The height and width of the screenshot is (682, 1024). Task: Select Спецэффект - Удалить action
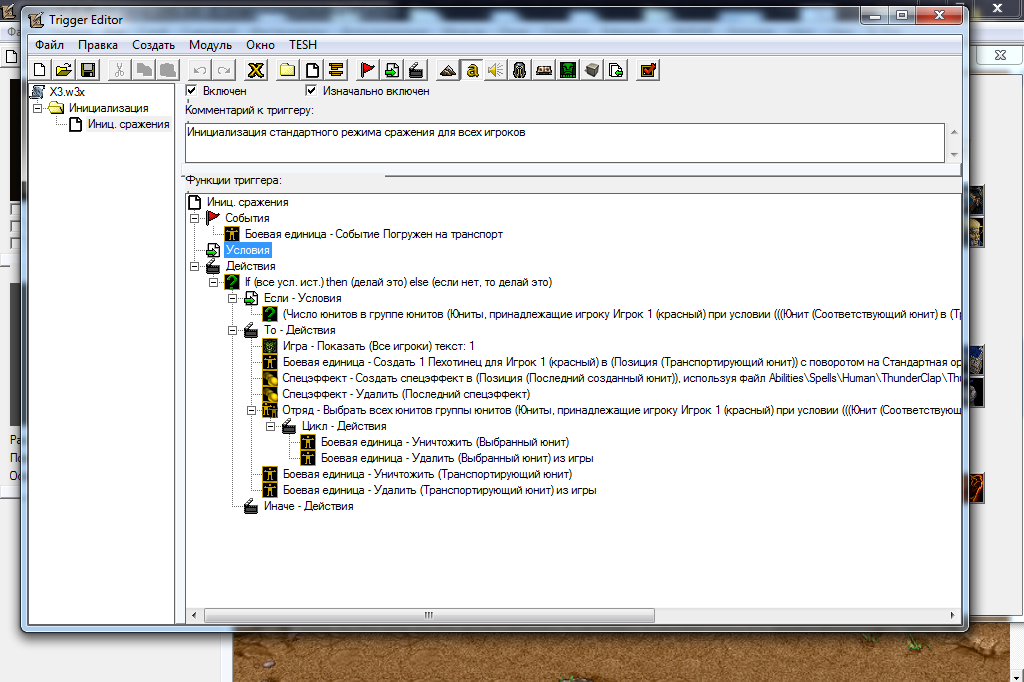coord(406,394)
